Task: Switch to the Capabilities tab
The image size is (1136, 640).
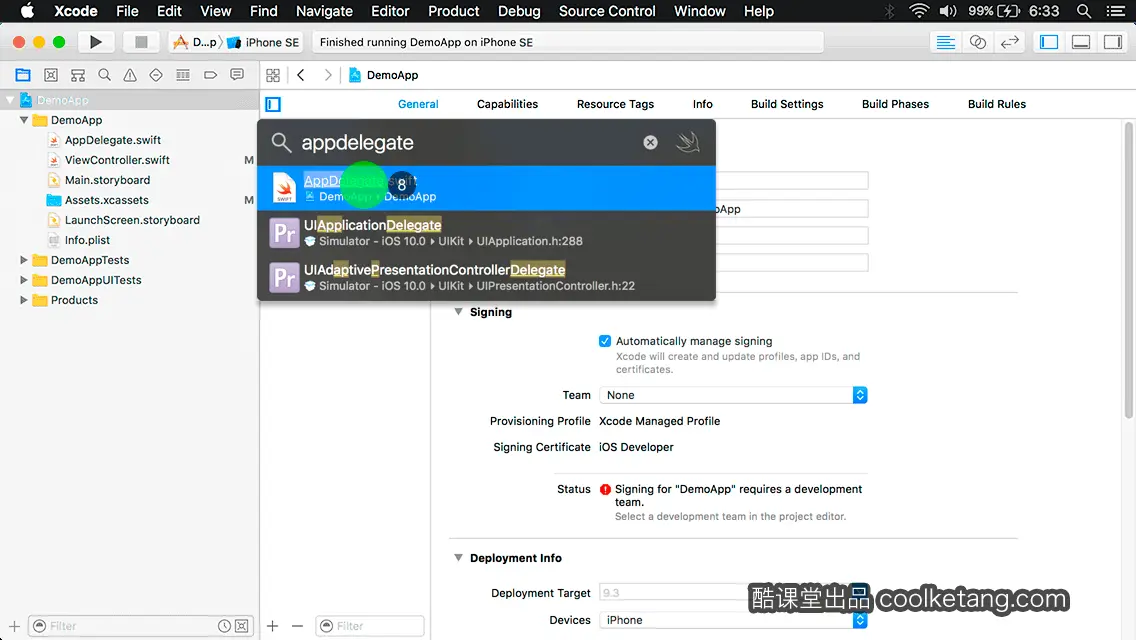Action: click(507, 104)
